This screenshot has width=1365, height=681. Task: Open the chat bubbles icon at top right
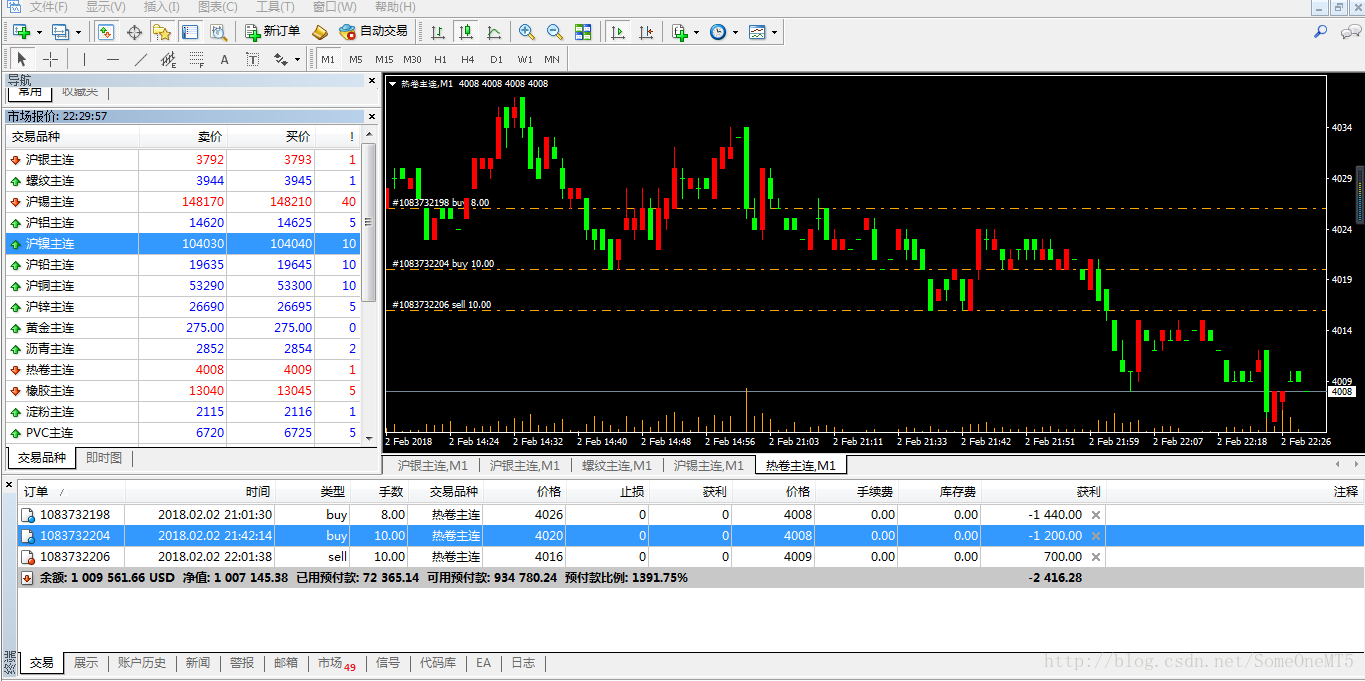(x=1351, y=32)
